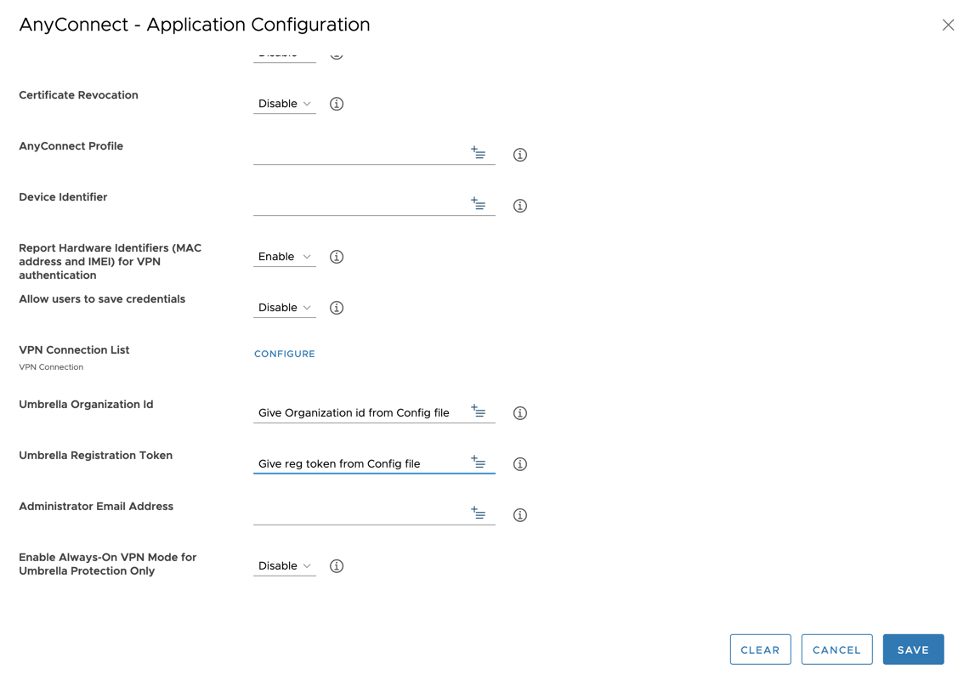
Task: Change Always-On VPN Mode Disable dropdown
Action: [284, 566]
